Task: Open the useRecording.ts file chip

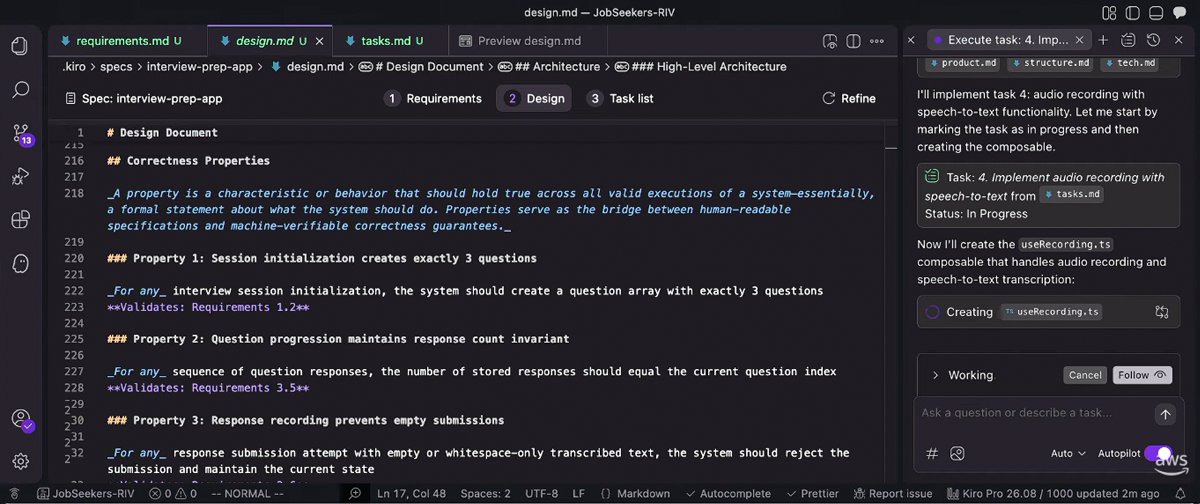Action: pyautogui.click(x=1053, y=312)
